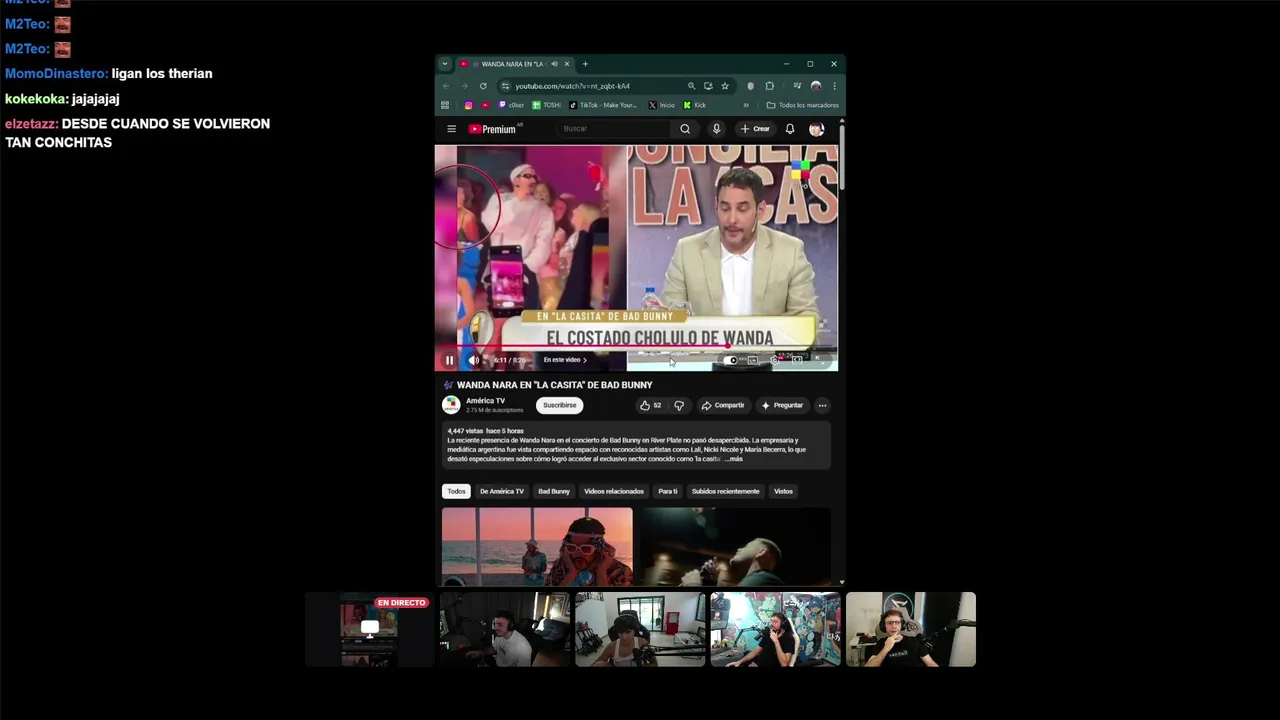Open the 'Todos los marcadores' folder
This screenshot has height=720, width=1280.
coord(802,105)
